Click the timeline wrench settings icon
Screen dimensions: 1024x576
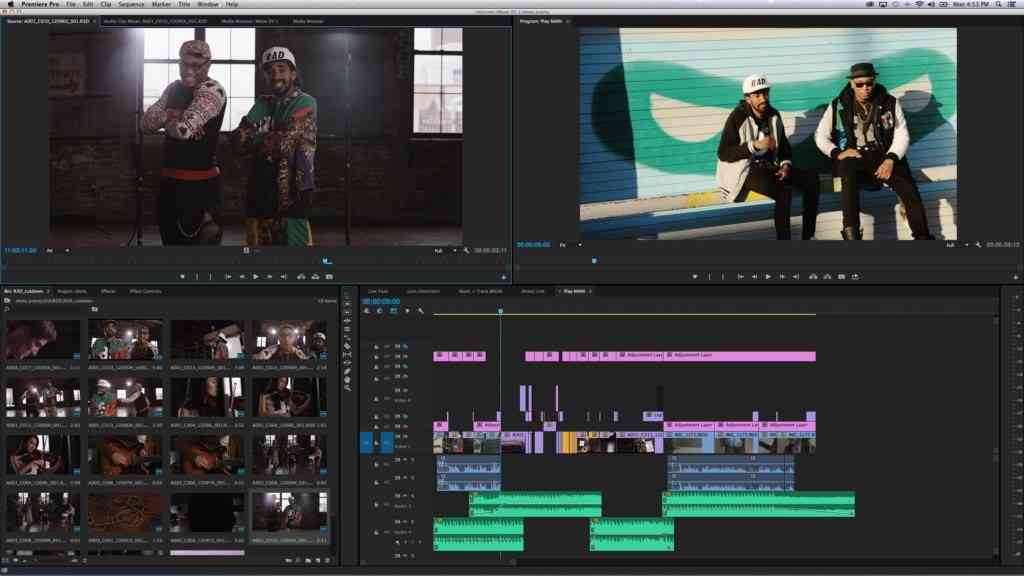point(421,311)
